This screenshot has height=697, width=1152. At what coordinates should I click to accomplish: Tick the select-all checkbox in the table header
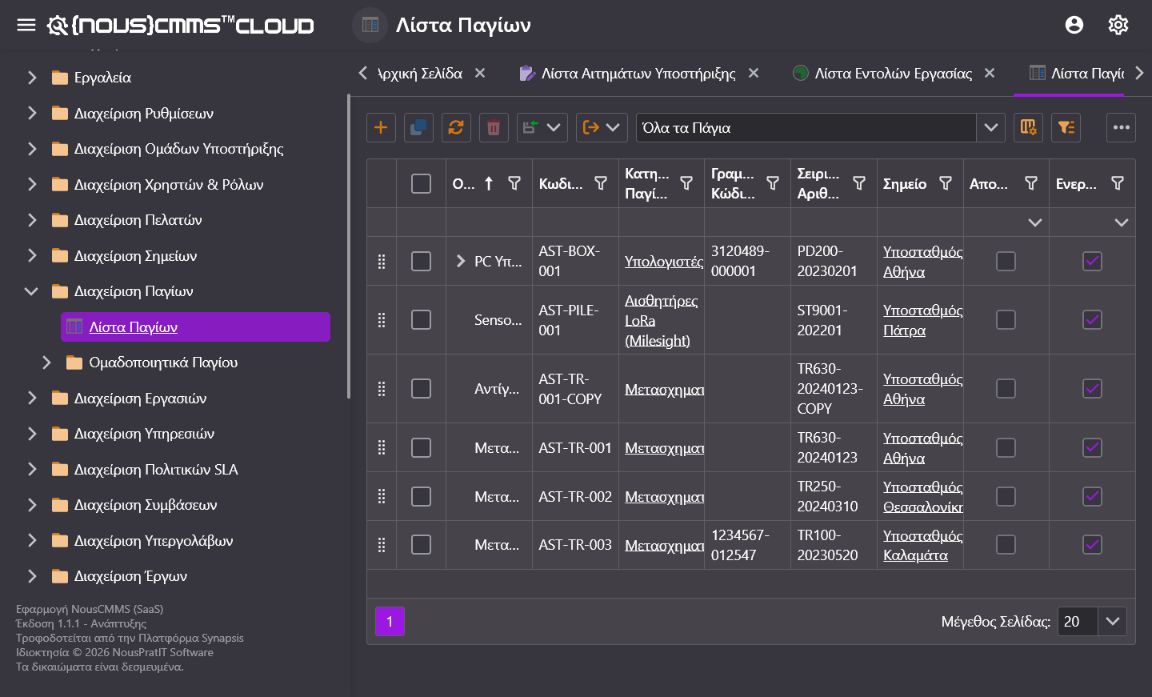[x=421, y=184]
